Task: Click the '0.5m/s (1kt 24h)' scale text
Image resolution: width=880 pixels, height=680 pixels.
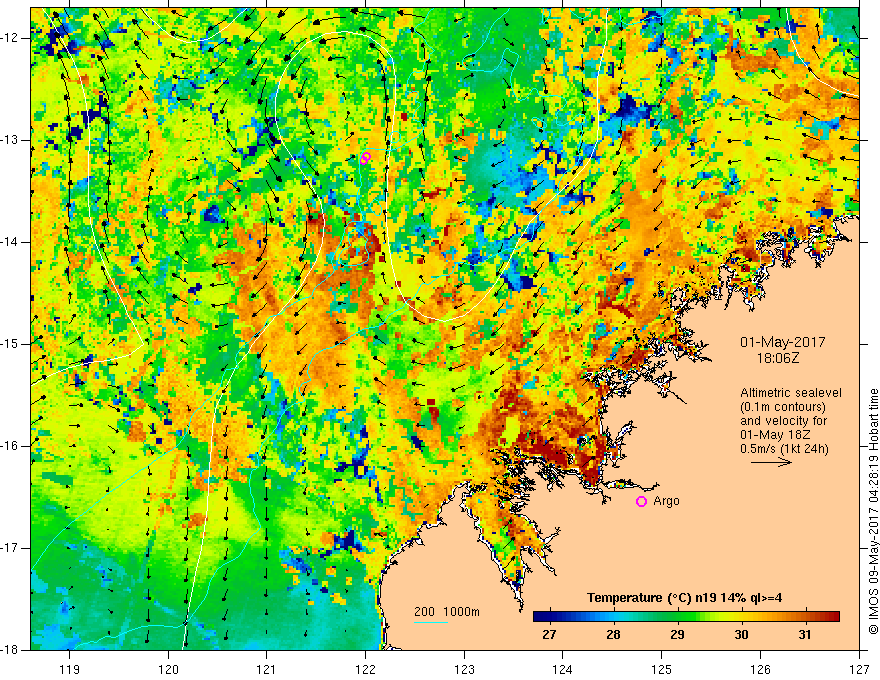Action: coord(784,449)
